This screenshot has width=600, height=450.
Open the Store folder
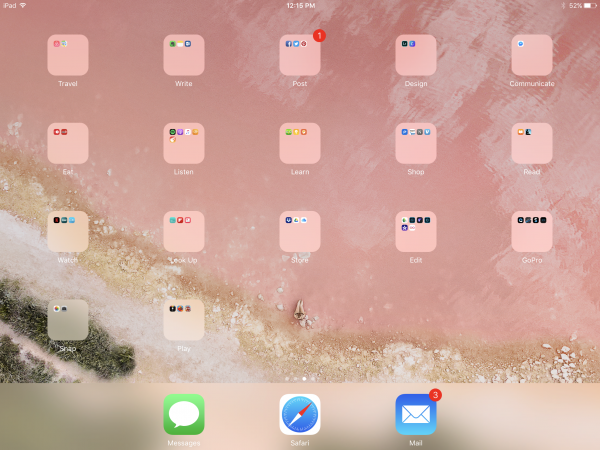(300, 232)
